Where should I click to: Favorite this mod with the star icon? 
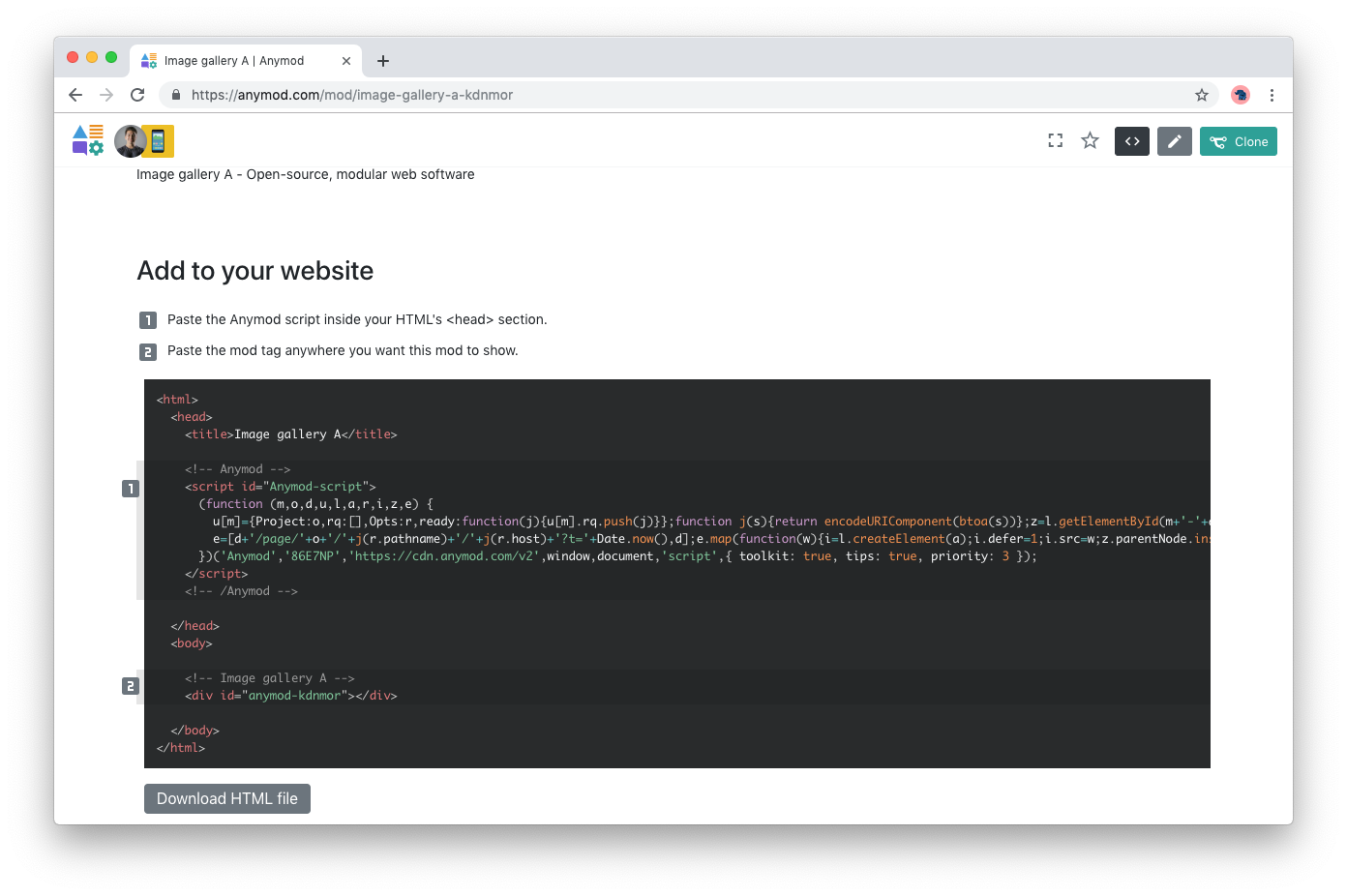1091,141
